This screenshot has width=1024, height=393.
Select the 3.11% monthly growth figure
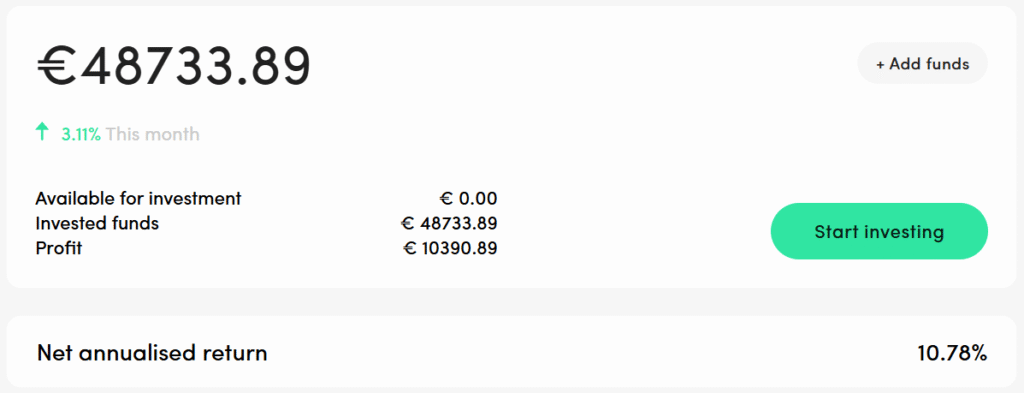tap(81, 134)
